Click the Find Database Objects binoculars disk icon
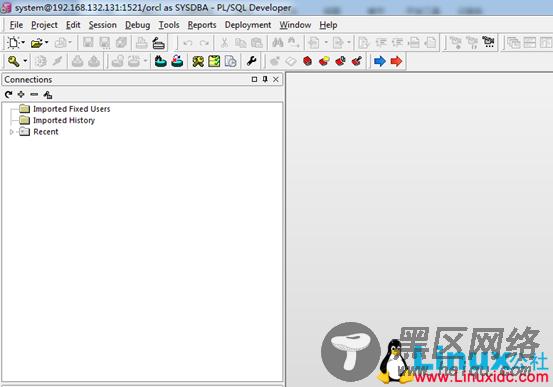Viewport: 553px width, 387px height. coord(160,61)
